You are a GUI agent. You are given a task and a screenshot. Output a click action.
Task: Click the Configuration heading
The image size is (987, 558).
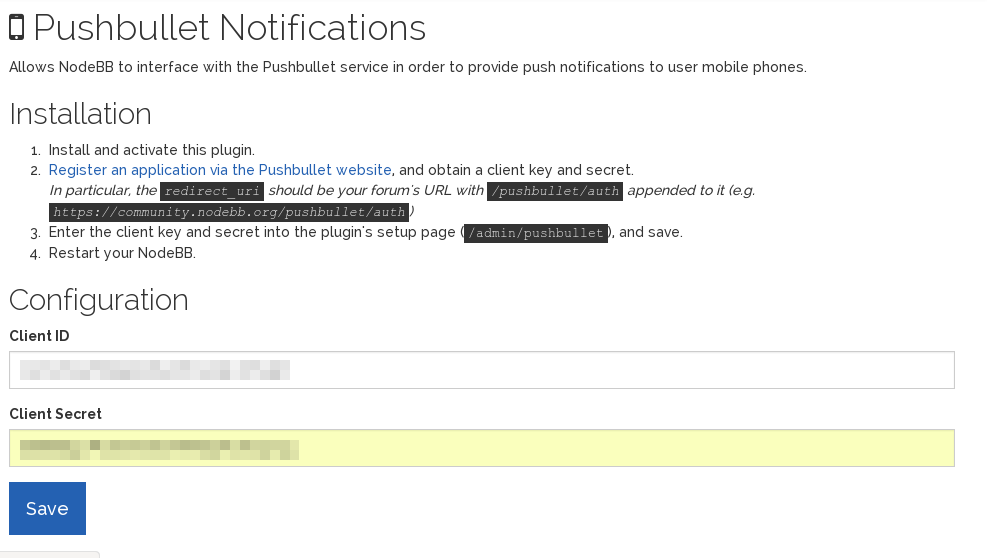click(99, 300)
